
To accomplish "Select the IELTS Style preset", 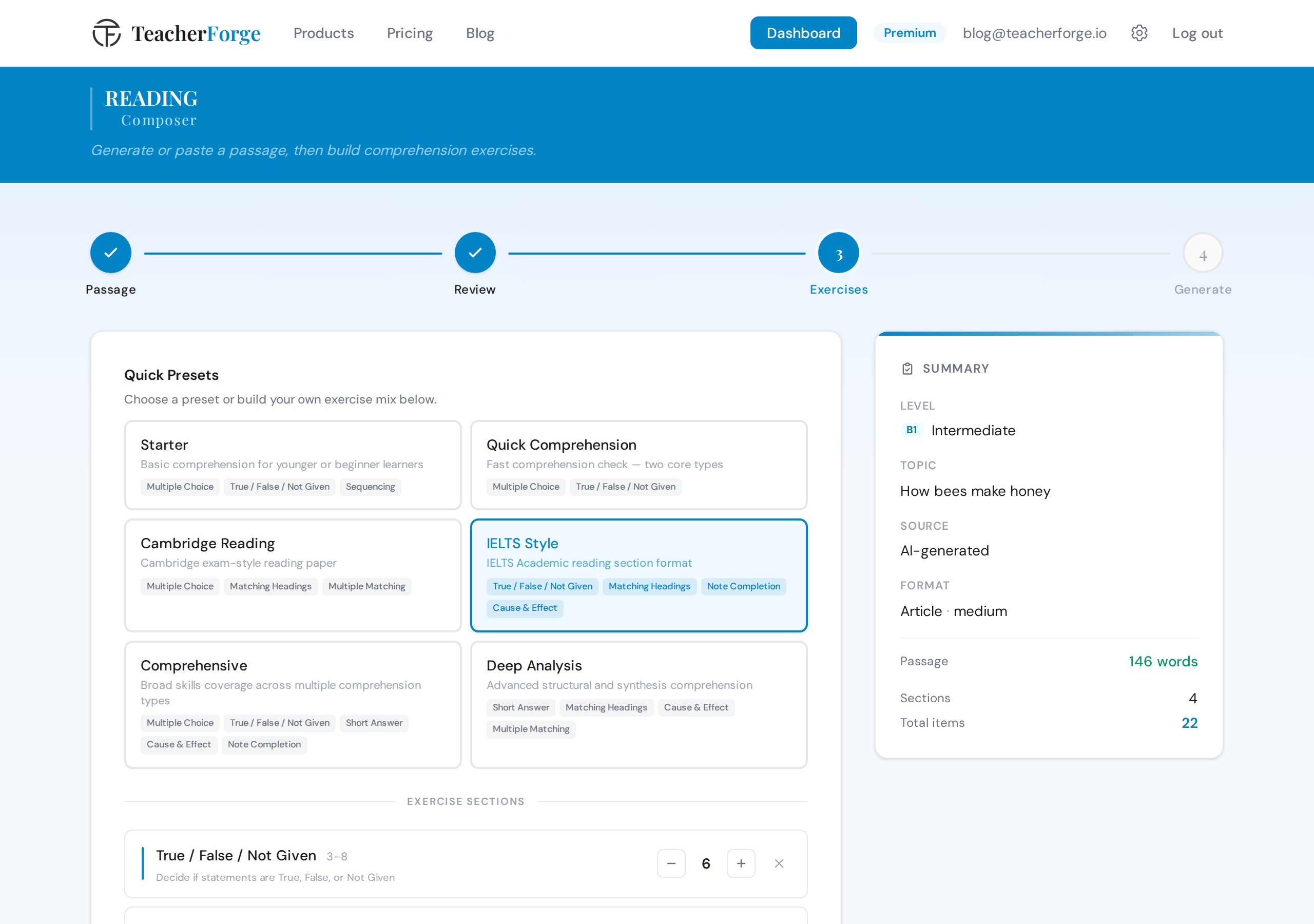I will coord(639,575).
